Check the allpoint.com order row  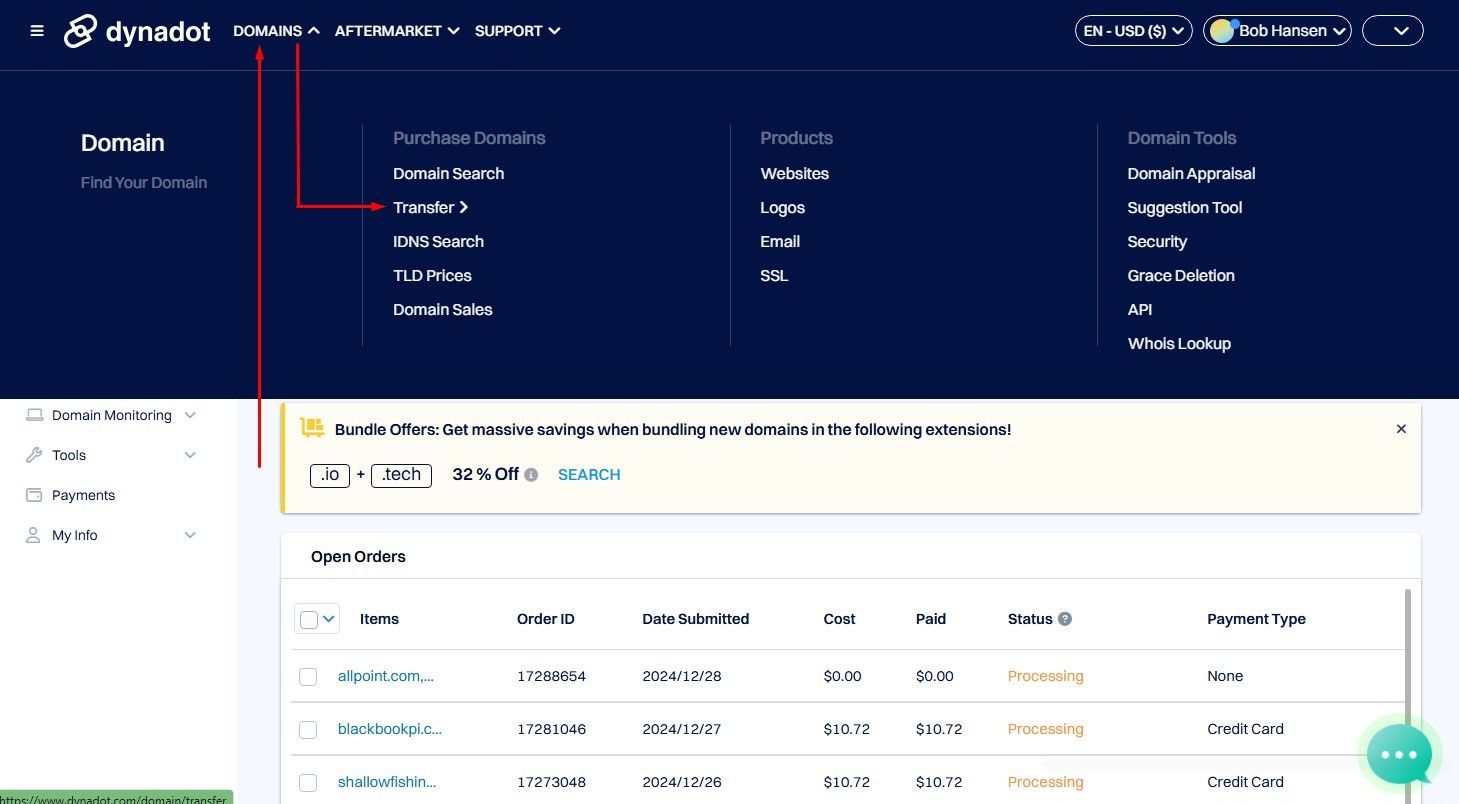coord(308,677)
